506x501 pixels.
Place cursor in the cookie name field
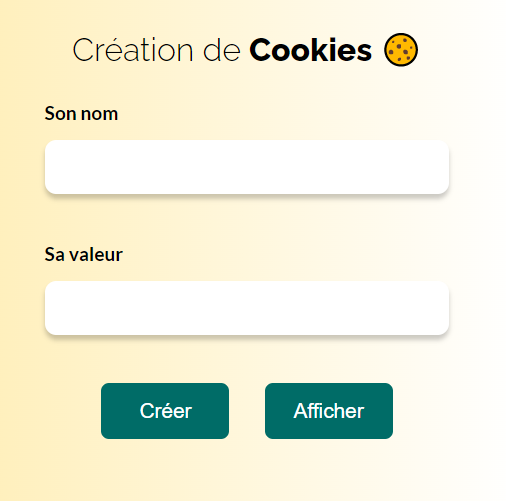247,167
